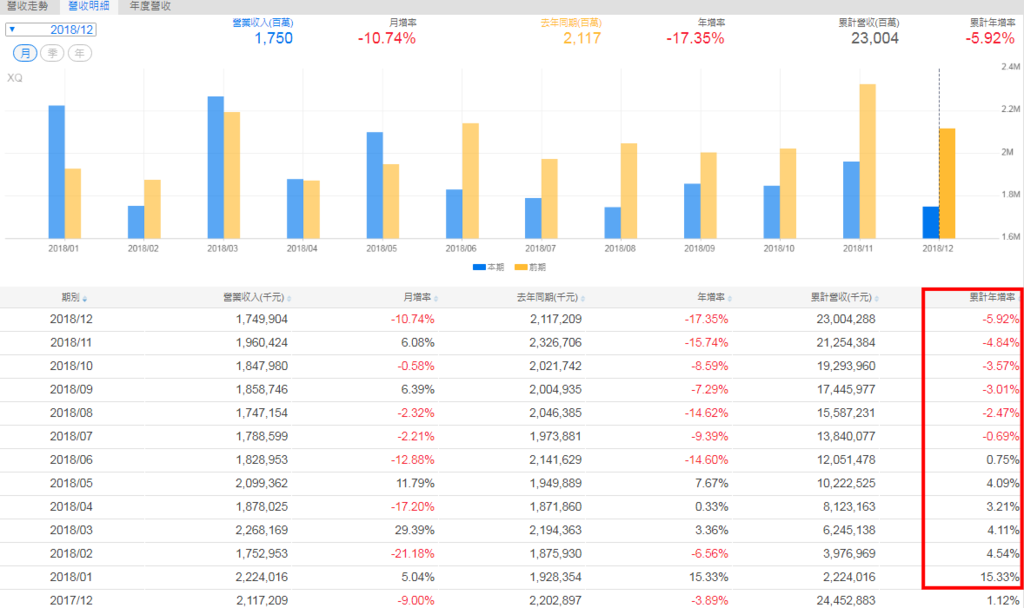Select the 2018/11 table row period cell

coord(71,343)
